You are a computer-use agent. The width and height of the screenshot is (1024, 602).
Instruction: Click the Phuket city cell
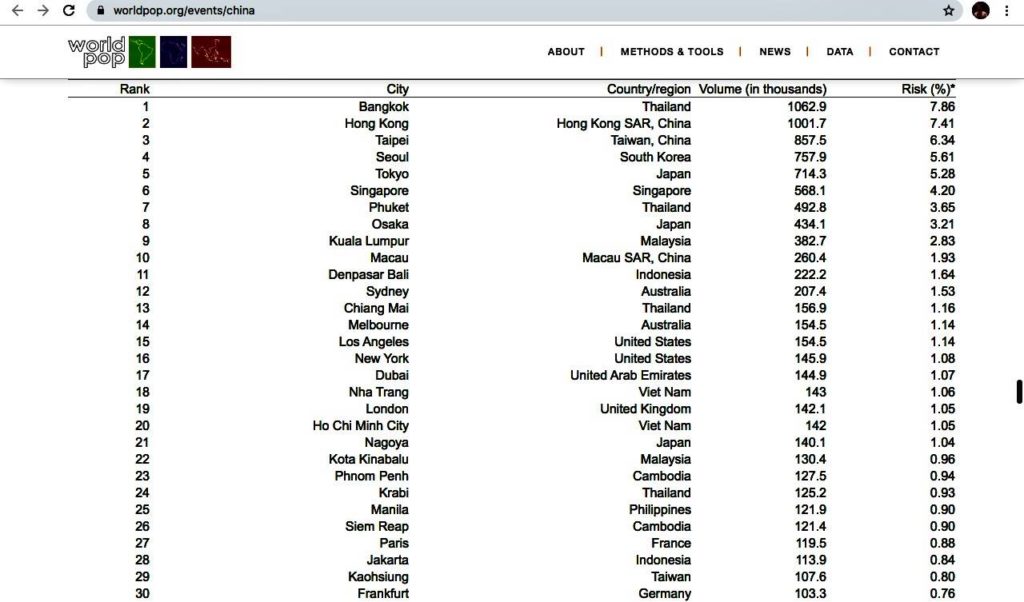pos(389,208)
